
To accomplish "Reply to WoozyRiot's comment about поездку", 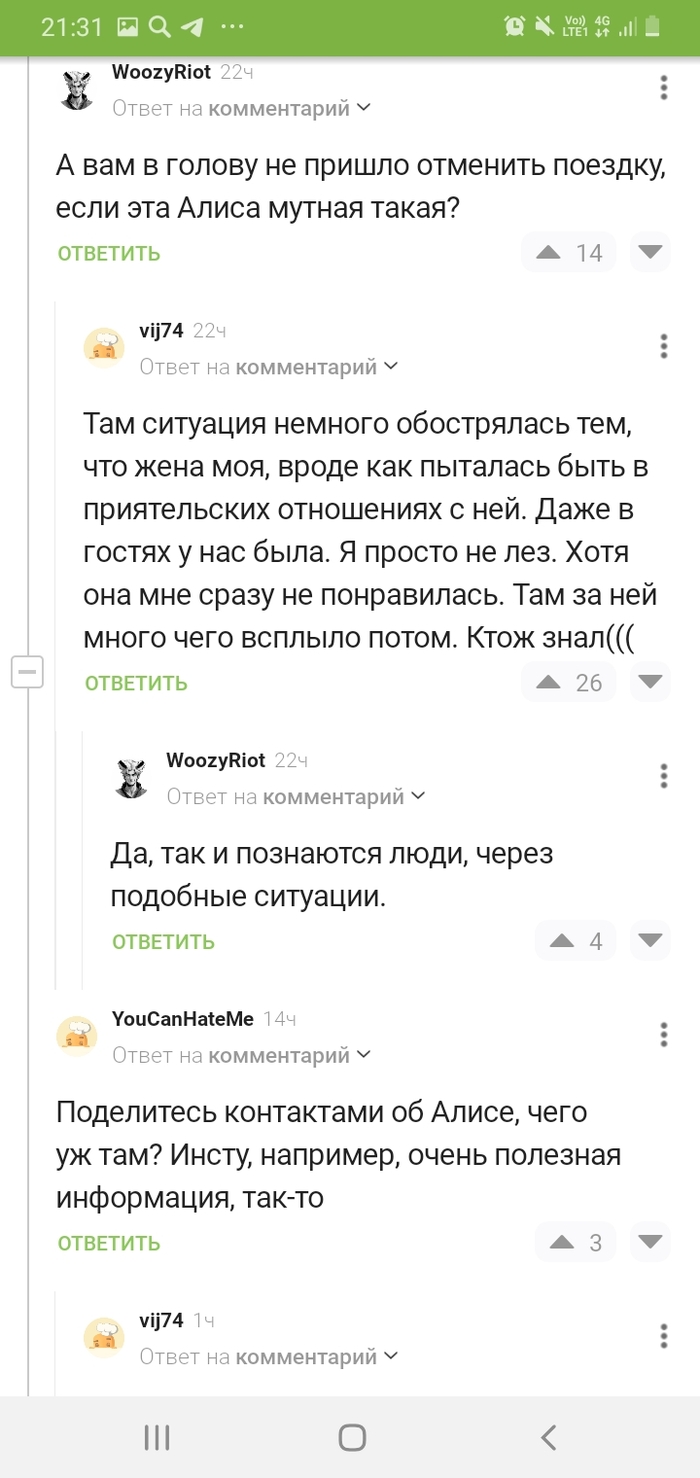I will tap(109, 254).
